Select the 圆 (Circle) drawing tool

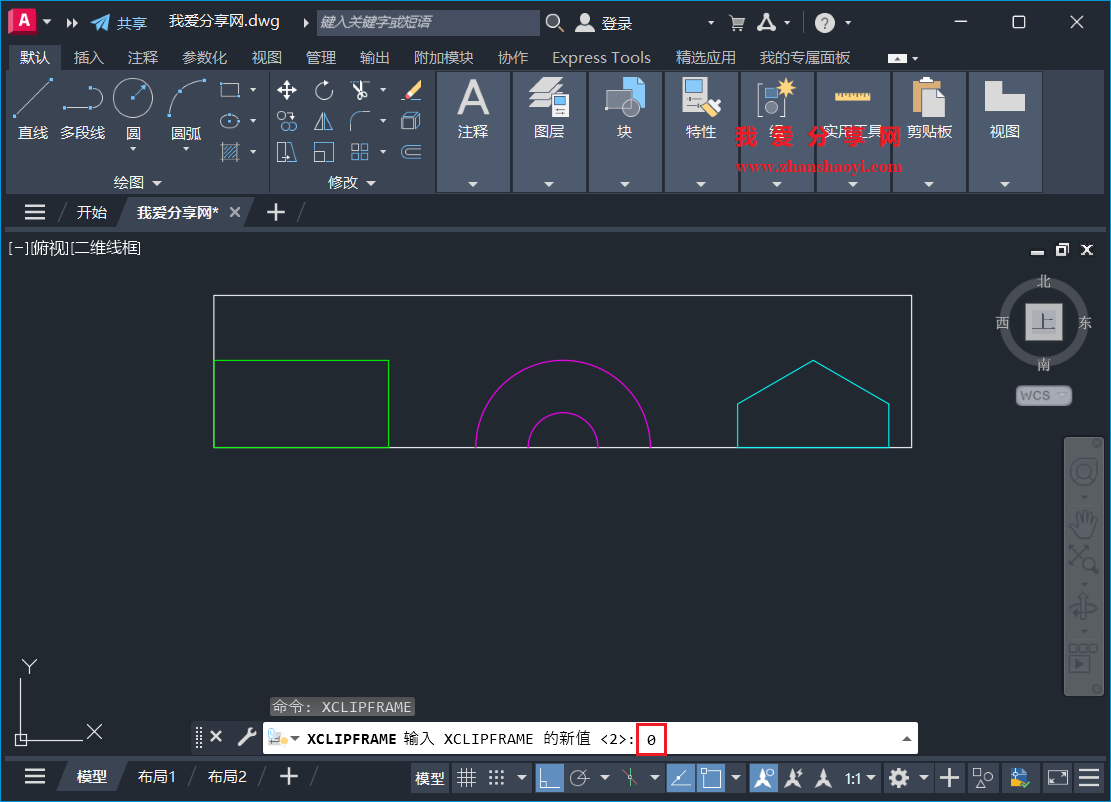click(x=132, y=98)
